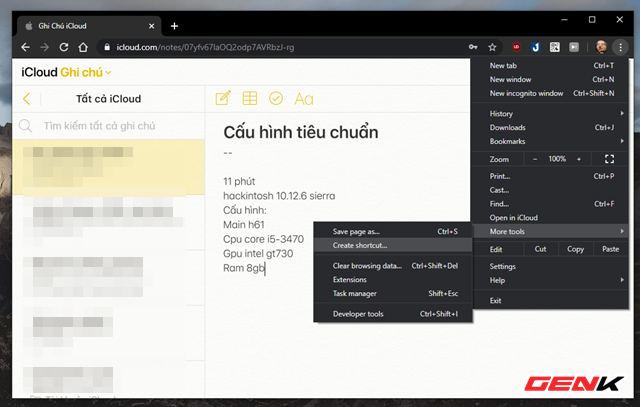Click Copy in the Edit row

[575, 249]
